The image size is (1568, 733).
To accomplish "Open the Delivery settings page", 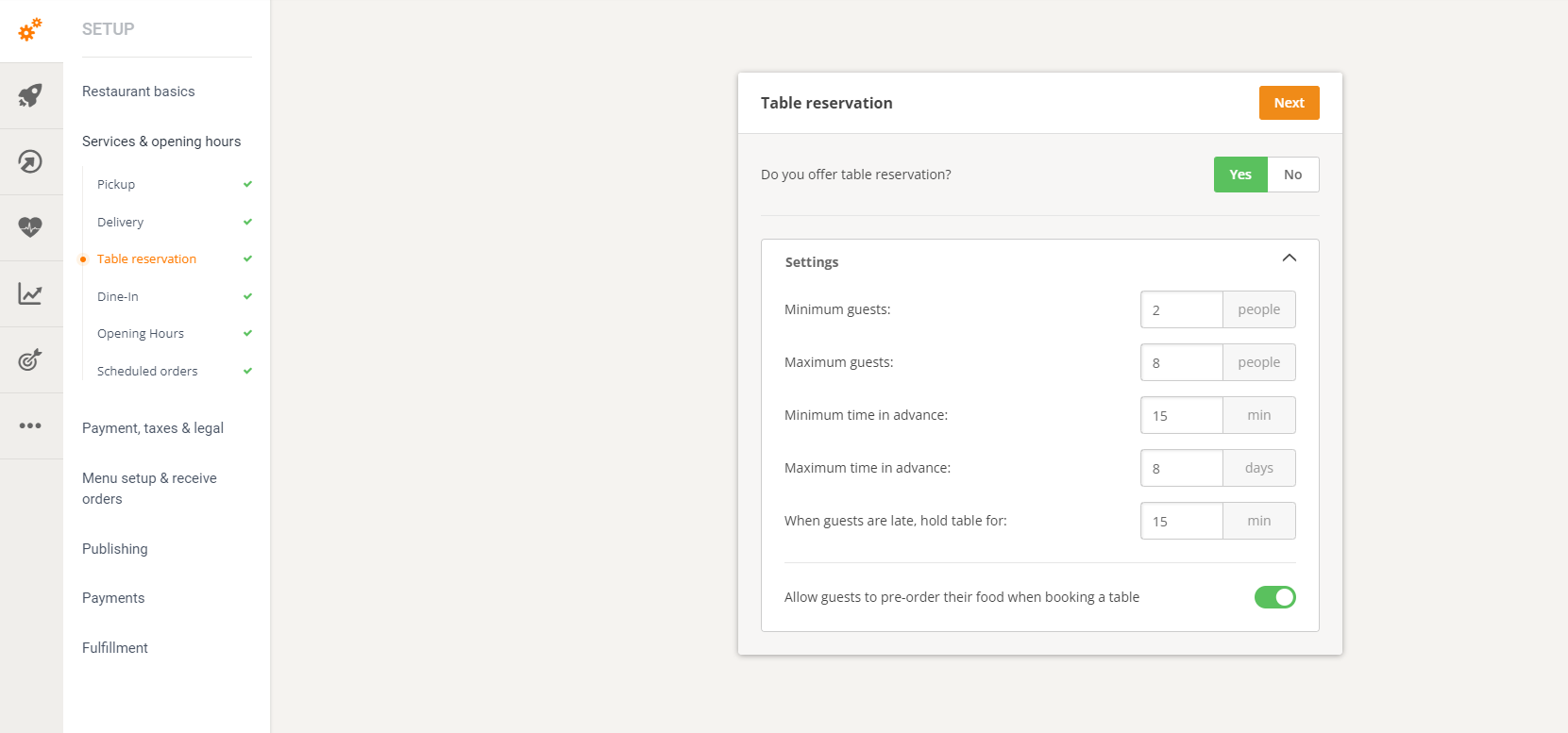I will (x=121, y=222).
